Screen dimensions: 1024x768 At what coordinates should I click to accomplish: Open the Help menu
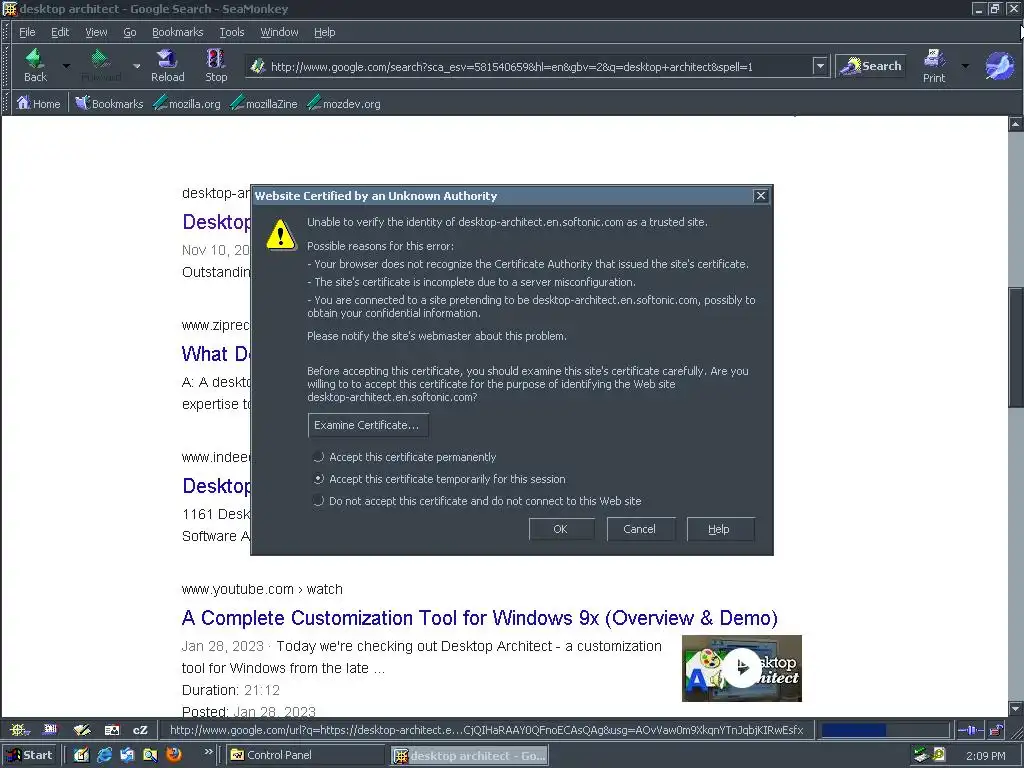325,32
